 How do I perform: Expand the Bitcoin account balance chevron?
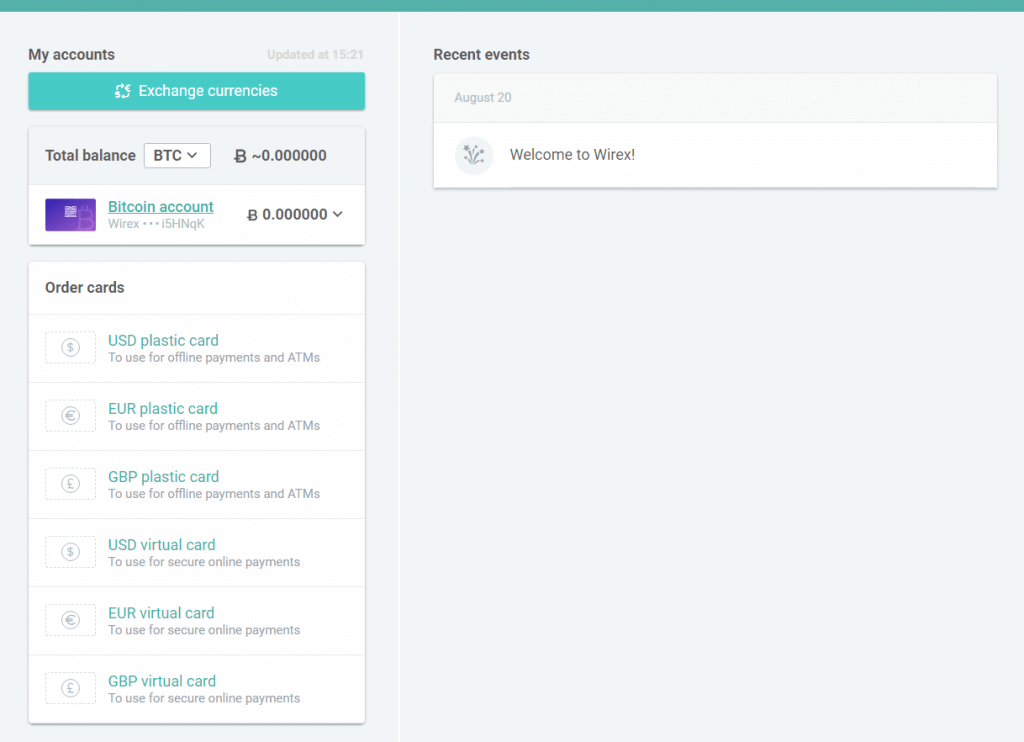click(338, 214)
